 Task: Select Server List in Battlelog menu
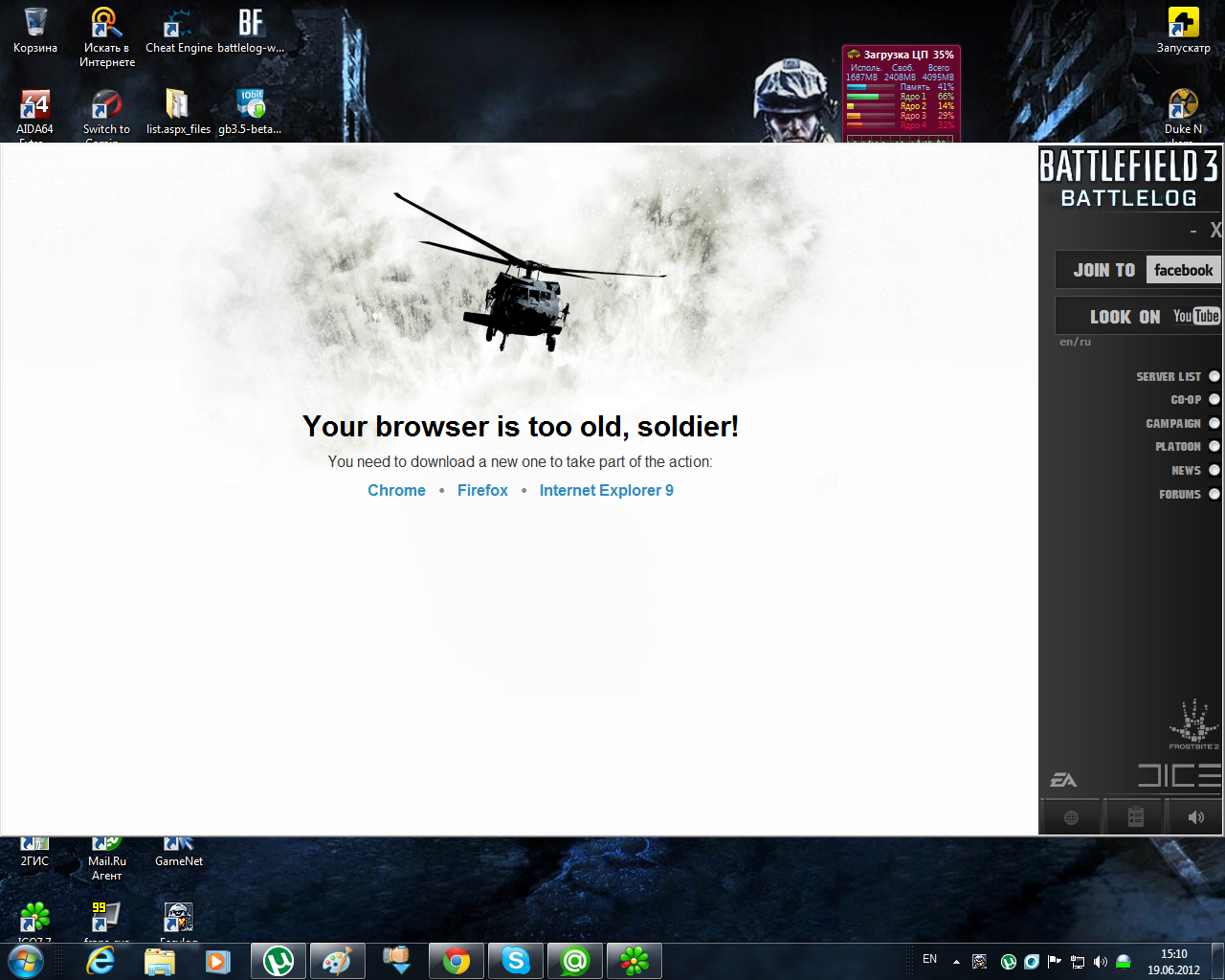click(1177, 376)
